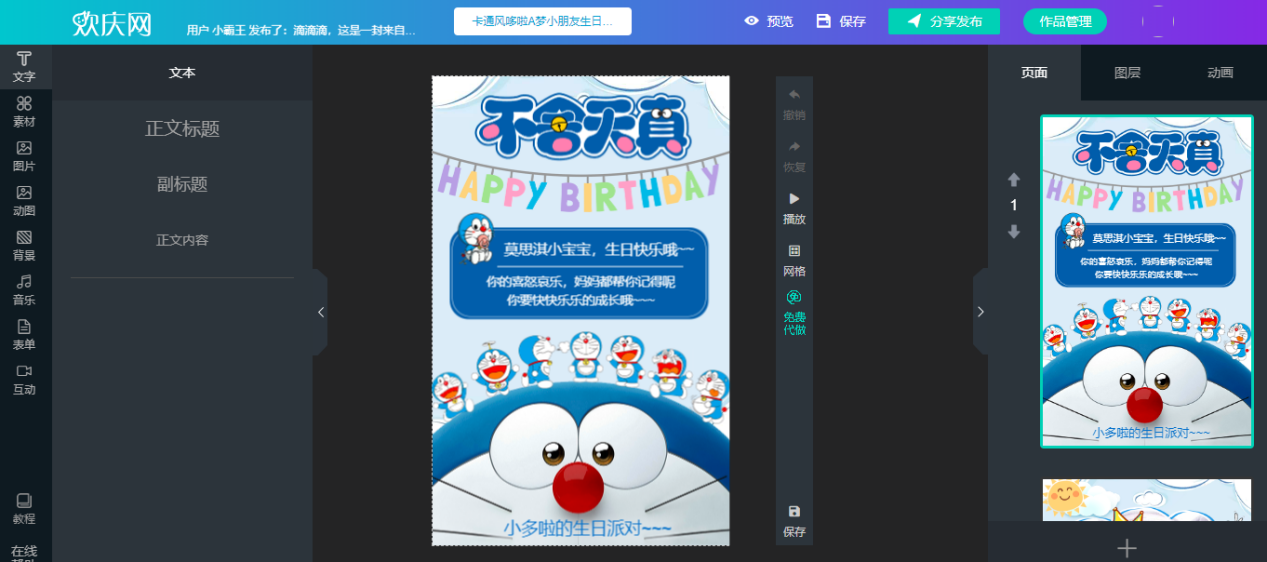Select the 文字 text tool in sidebar
The height and width of the screenshot is (562, 1267).
pyautogui.click(x=24, y=66)
